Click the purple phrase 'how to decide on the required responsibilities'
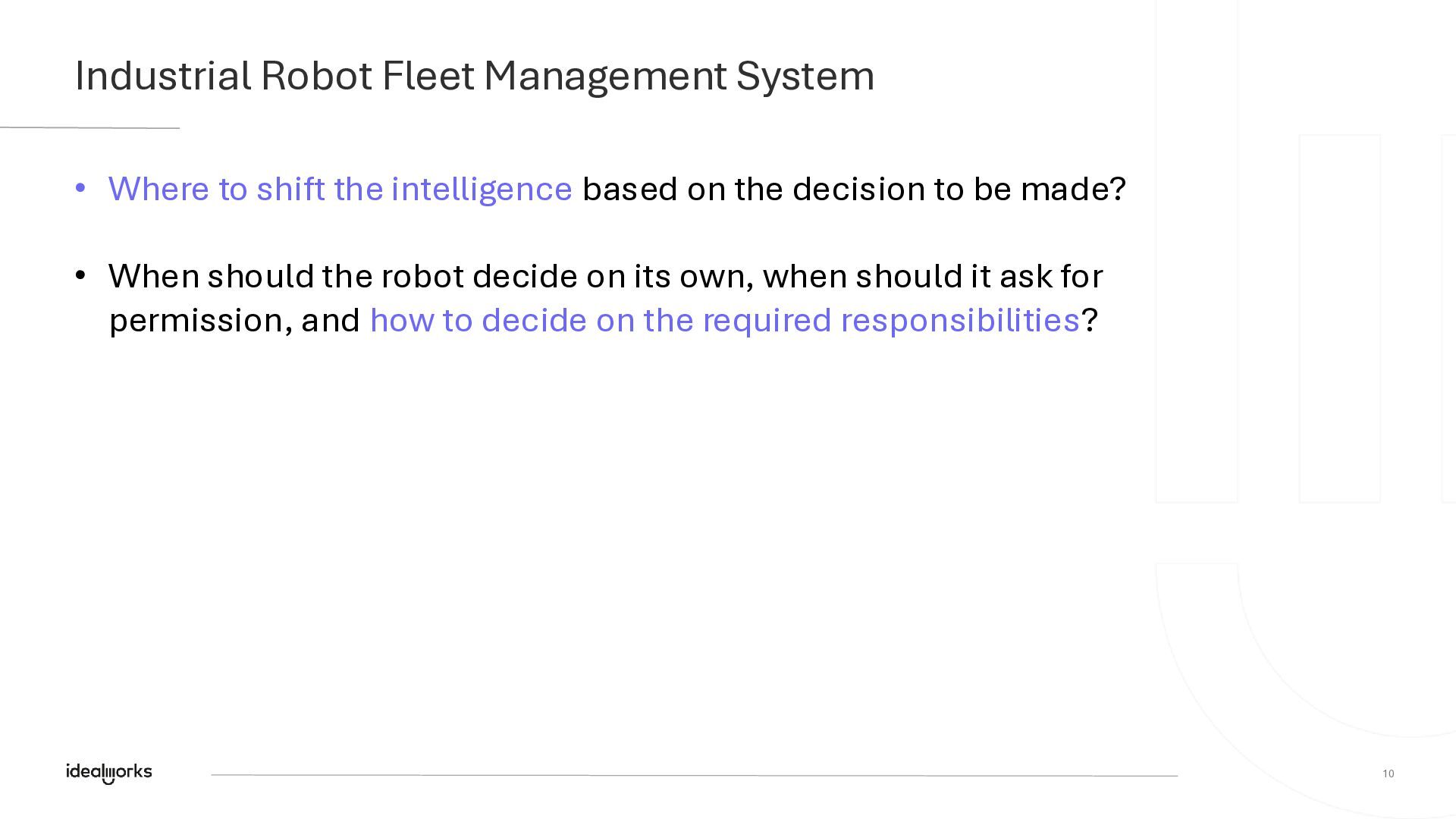This screenshot has height=819, width=1456. [724, 320]
